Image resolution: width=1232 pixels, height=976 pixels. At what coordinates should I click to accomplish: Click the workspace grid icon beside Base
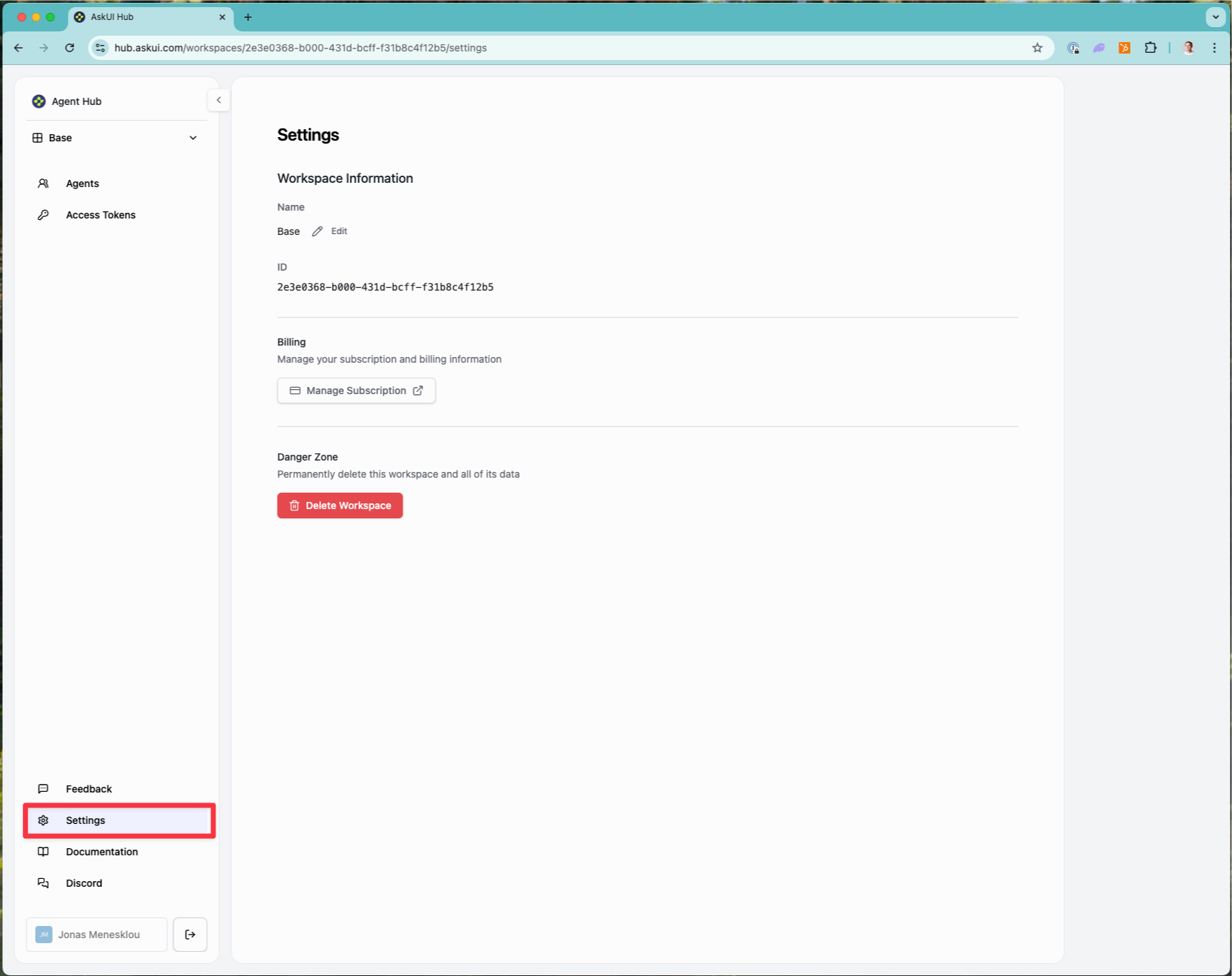pyautogui.click(x=37, y=138)
